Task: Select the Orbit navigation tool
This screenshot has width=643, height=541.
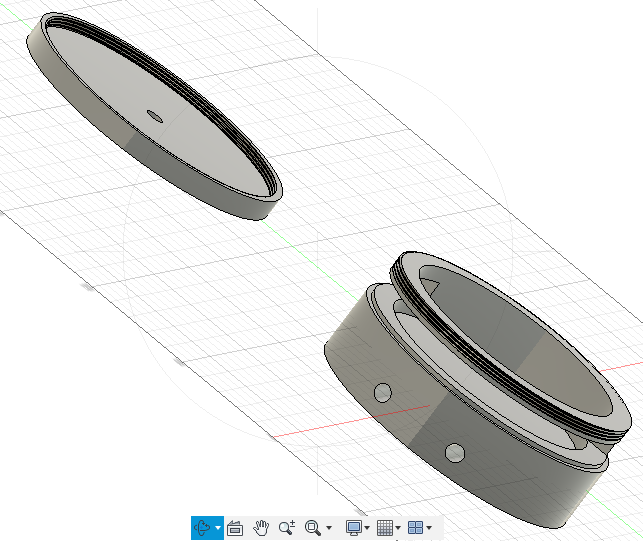Action: [202, 527]
